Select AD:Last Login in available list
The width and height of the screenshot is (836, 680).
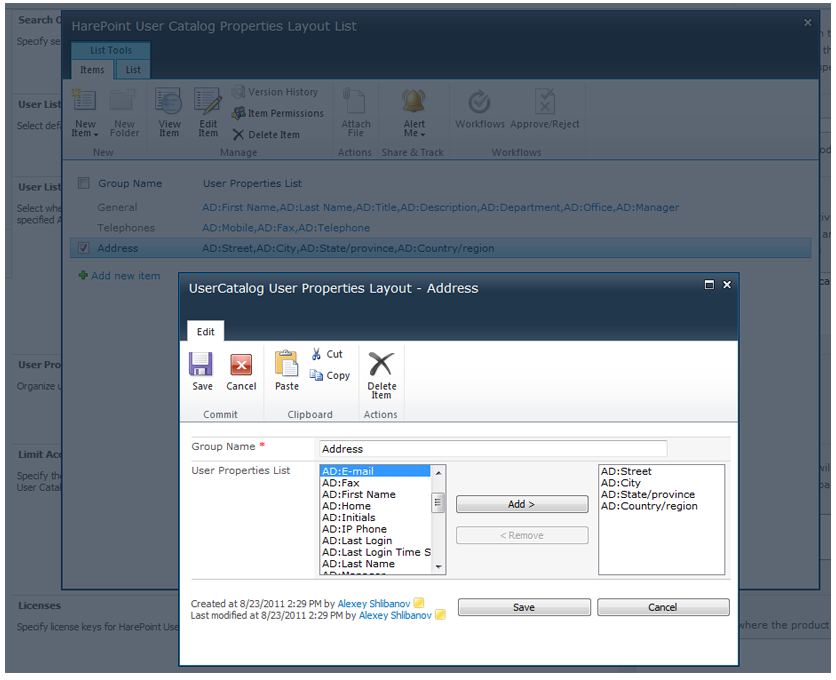[375, 540]
